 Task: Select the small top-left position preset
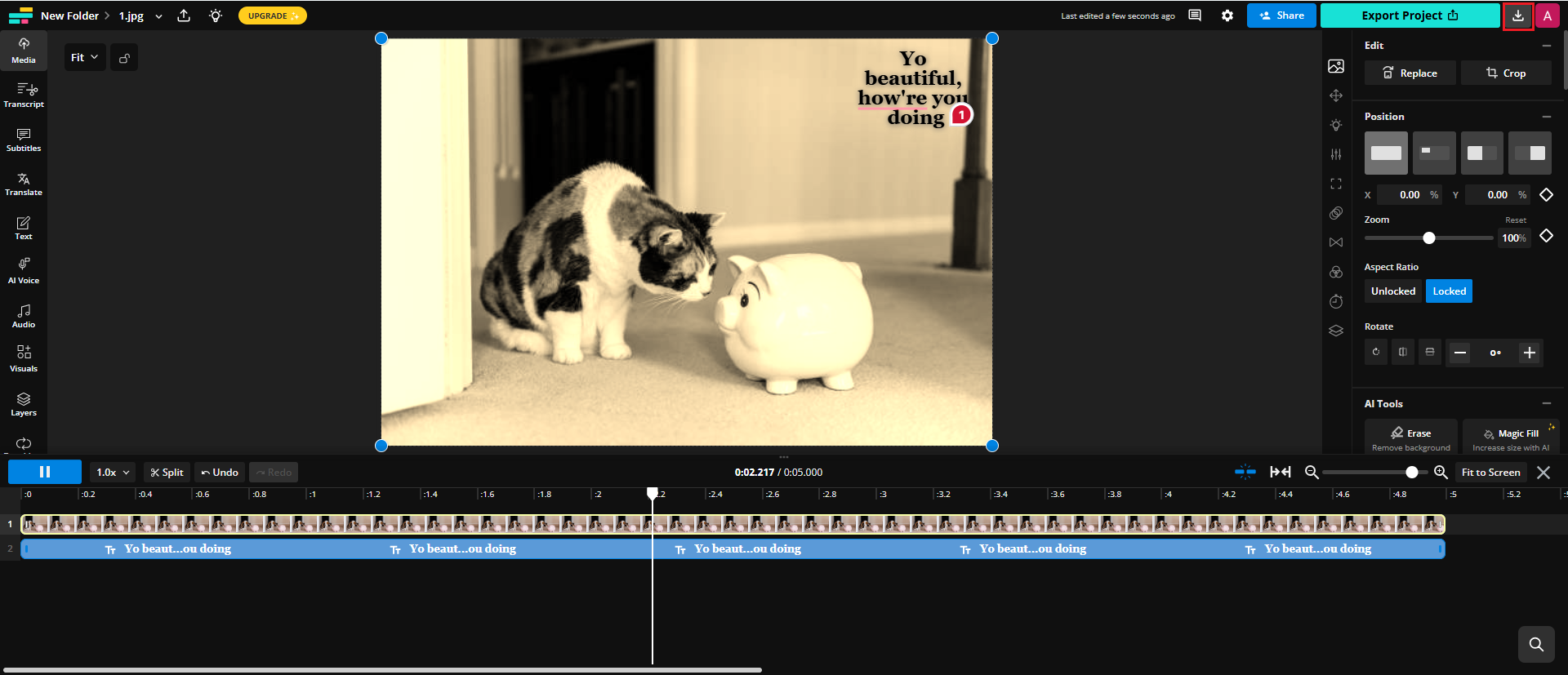[x=1434, y=153]
